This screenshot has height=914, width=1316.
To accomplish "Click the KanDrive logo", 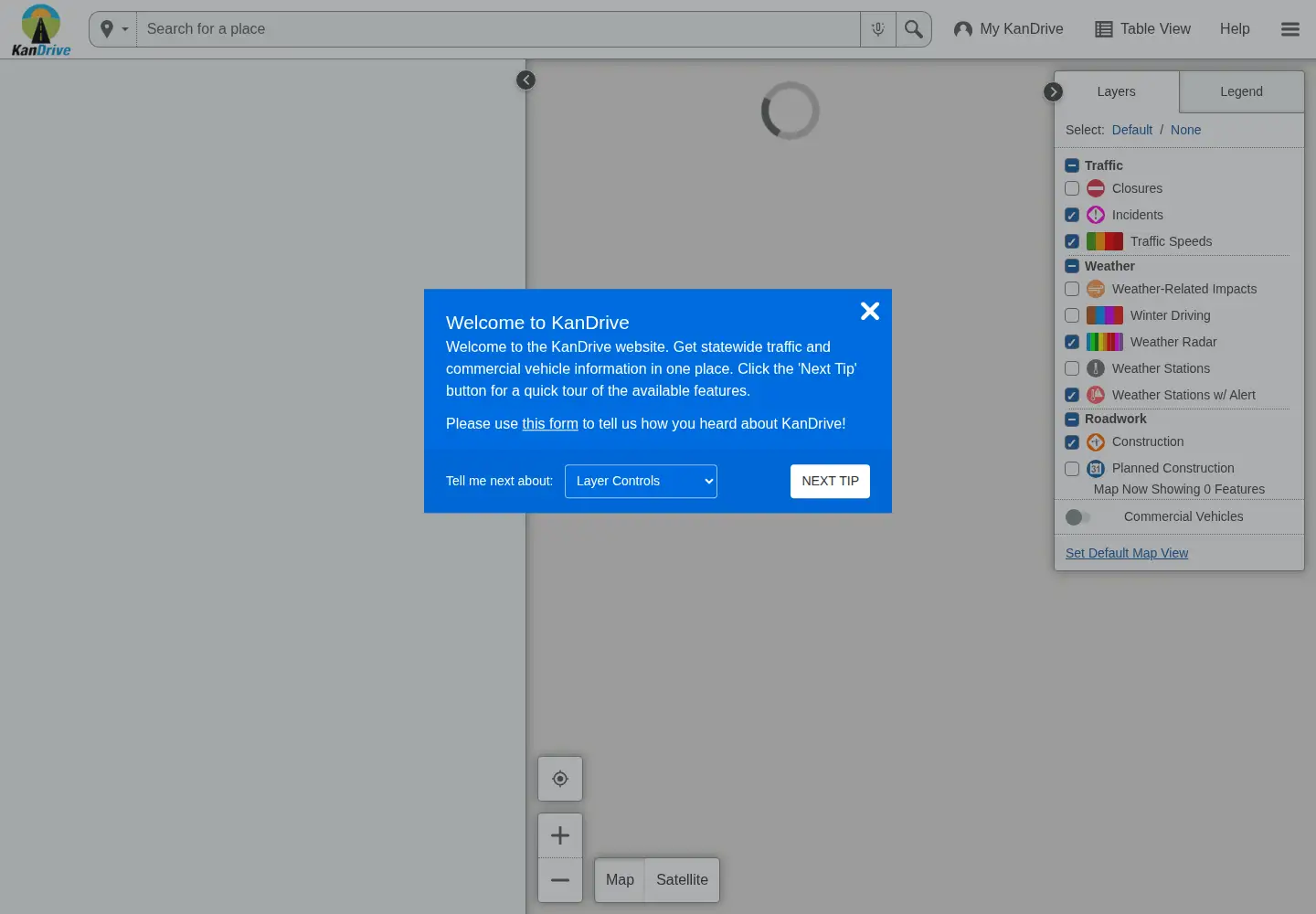I will click(41, 29).
